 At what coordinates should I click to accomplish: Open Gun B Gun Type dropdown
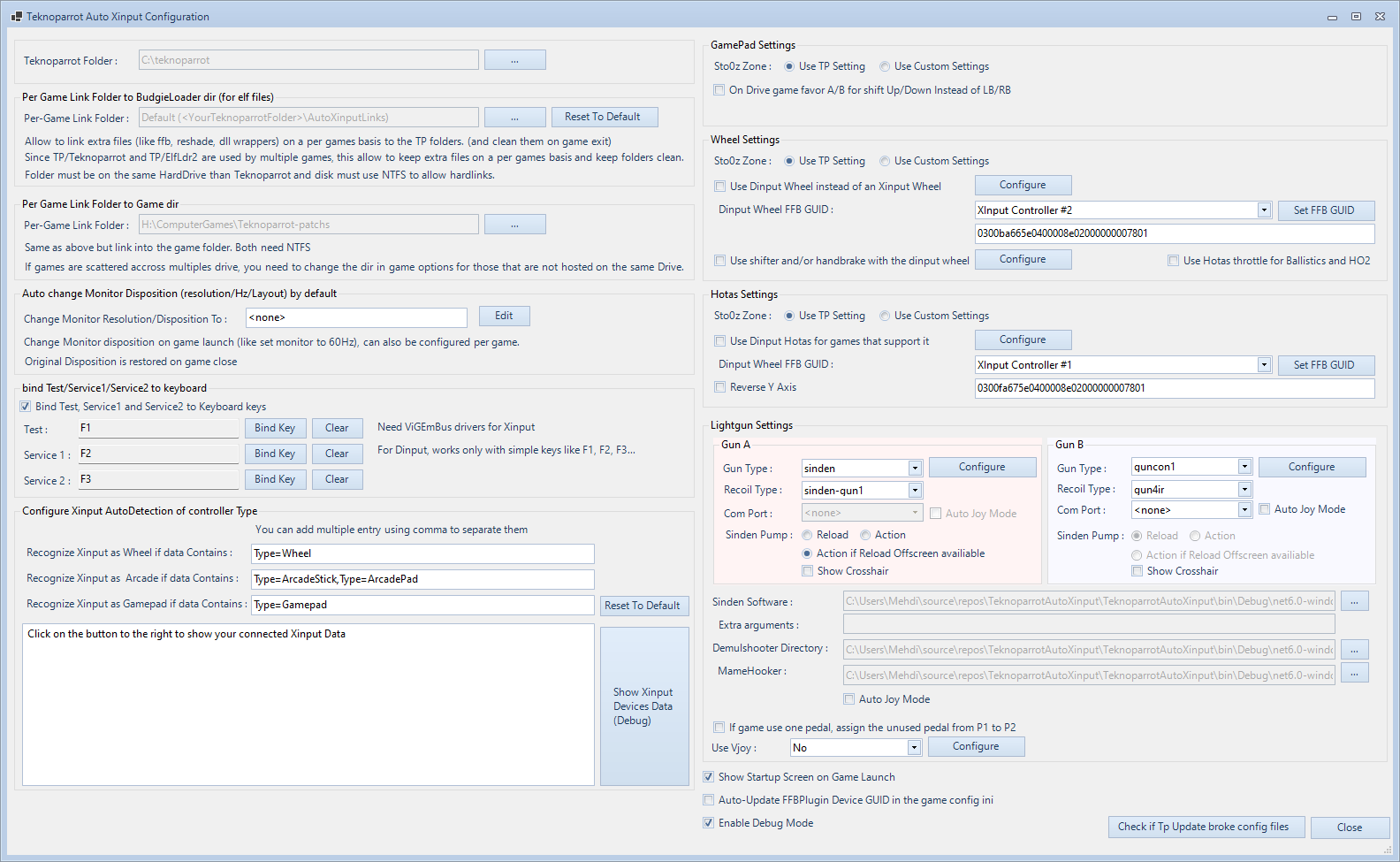[x=1244, y=467]
